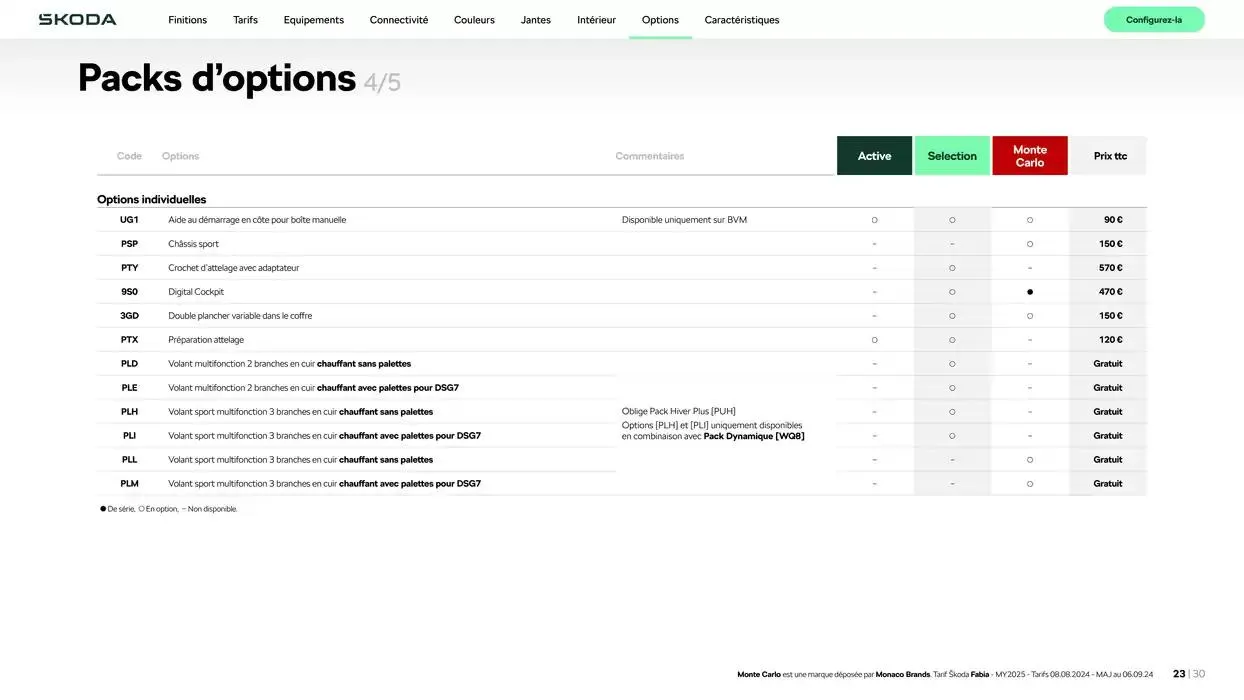Click the green Selection column header
Screen dimensions: 1244x700
pyautogui.click(x=952, y=156)
